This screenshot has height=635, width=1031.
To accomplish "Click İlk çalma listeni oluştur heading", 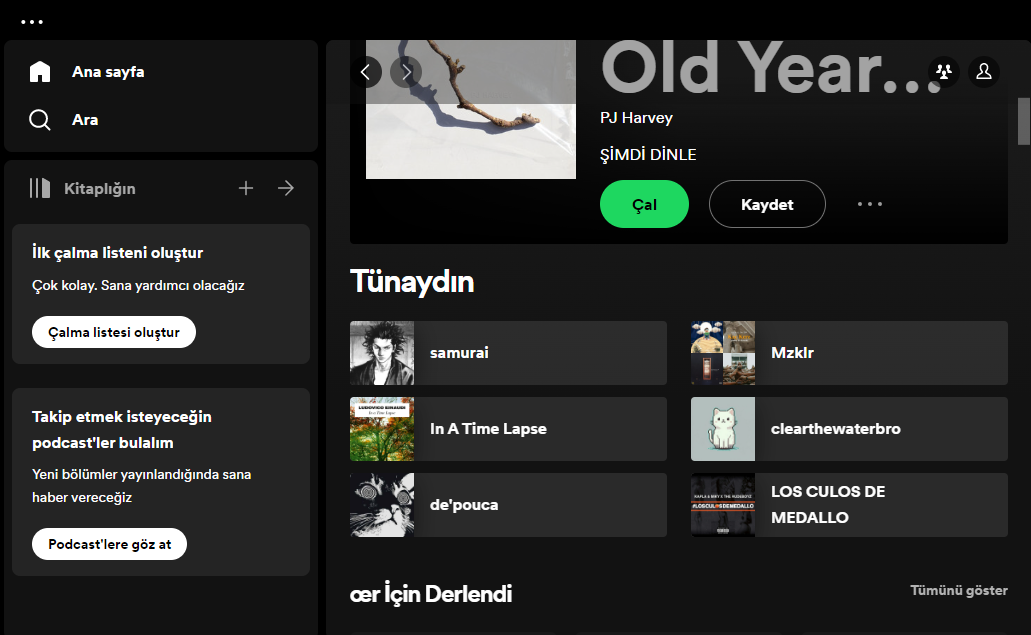I will [118, 253].
